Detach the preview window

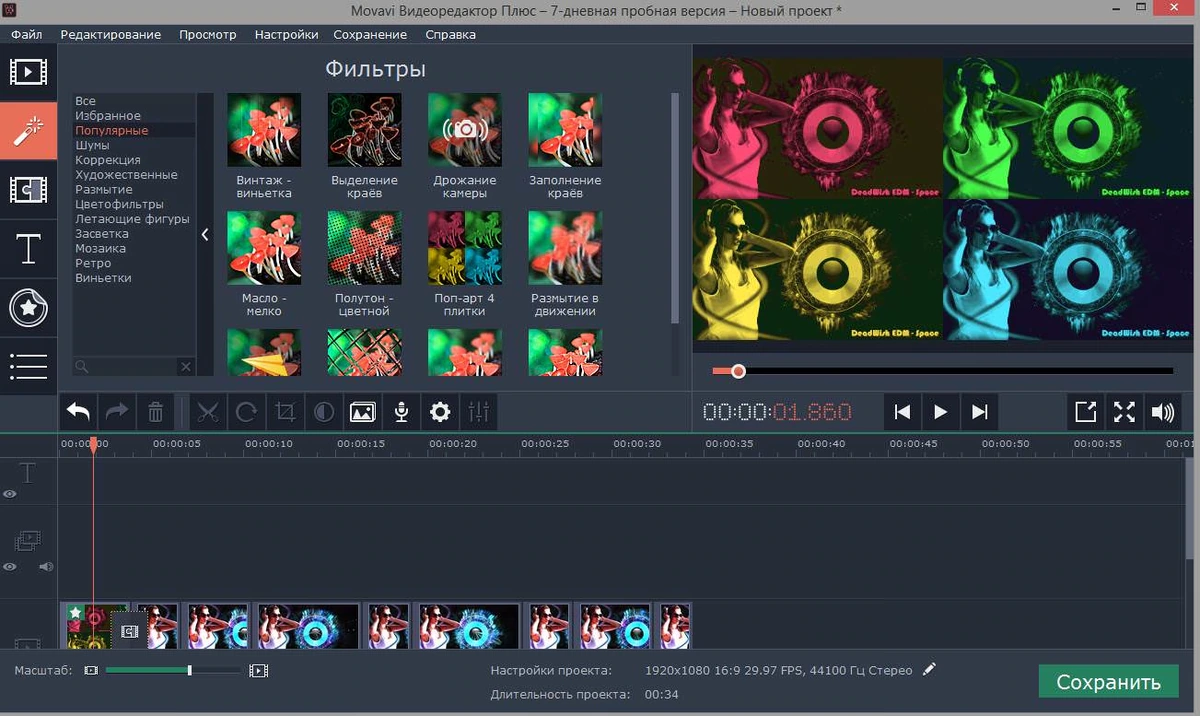pyautogui.click(x=1085, y=411)
